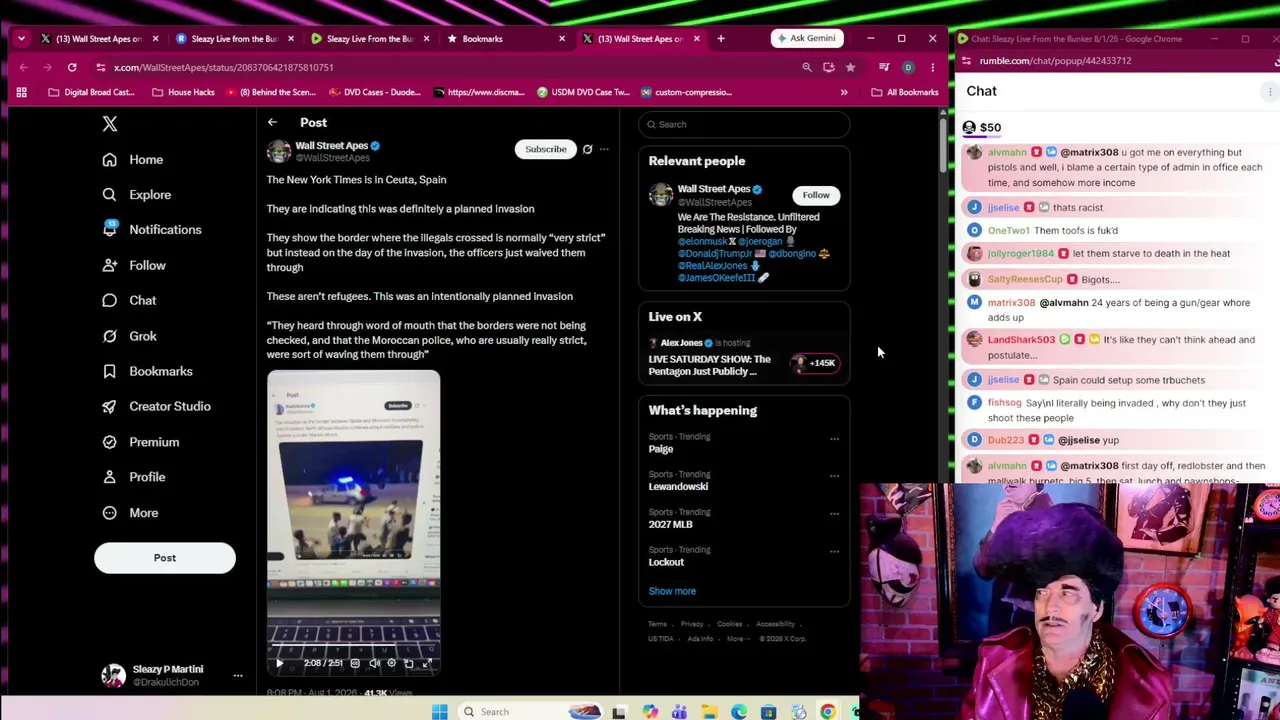The width and height of the screenshot is (1280, 720).
Task: Open a new Chrome tab
Action: [x=721, y=39]
